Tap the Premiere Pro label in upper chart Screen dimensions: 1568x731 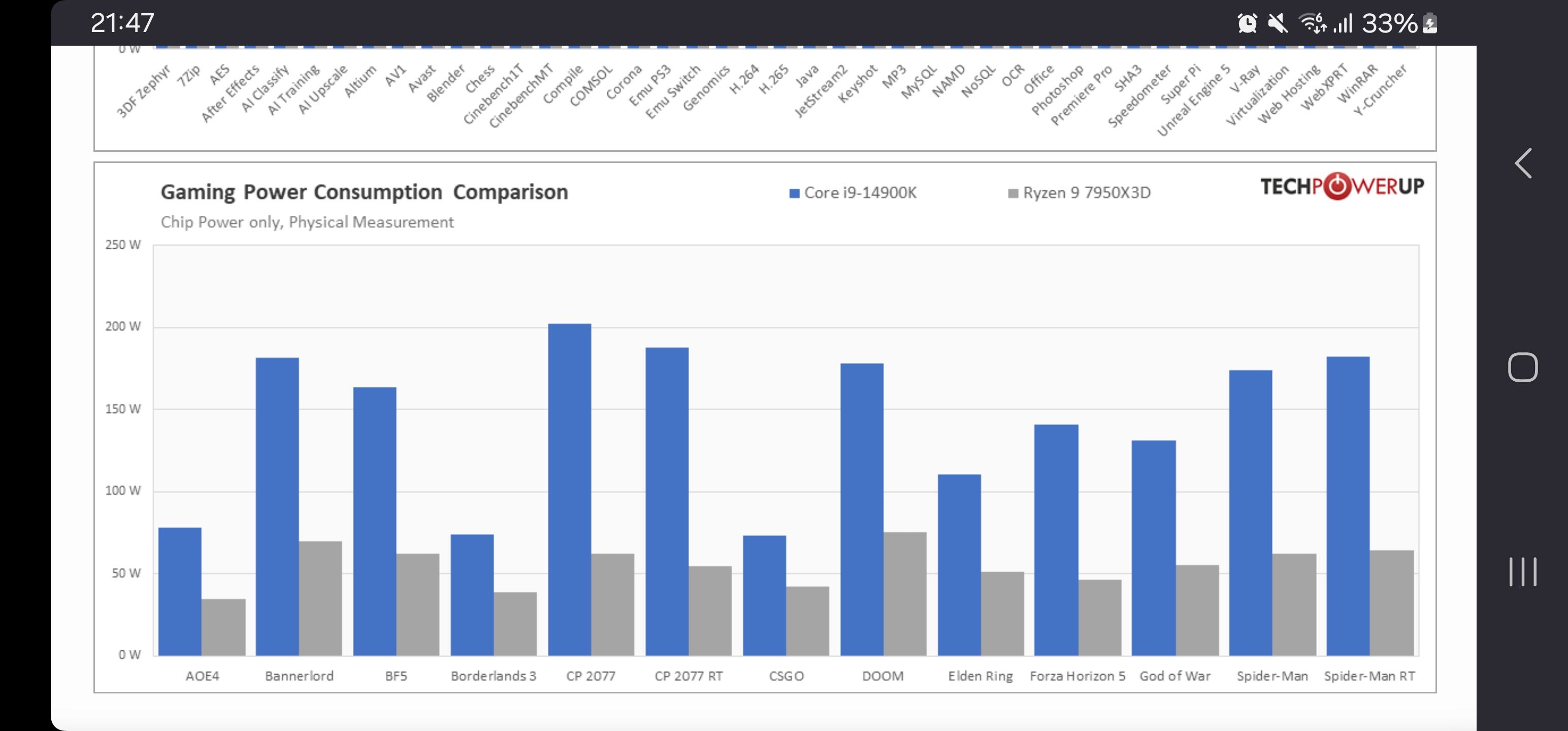1082,95
